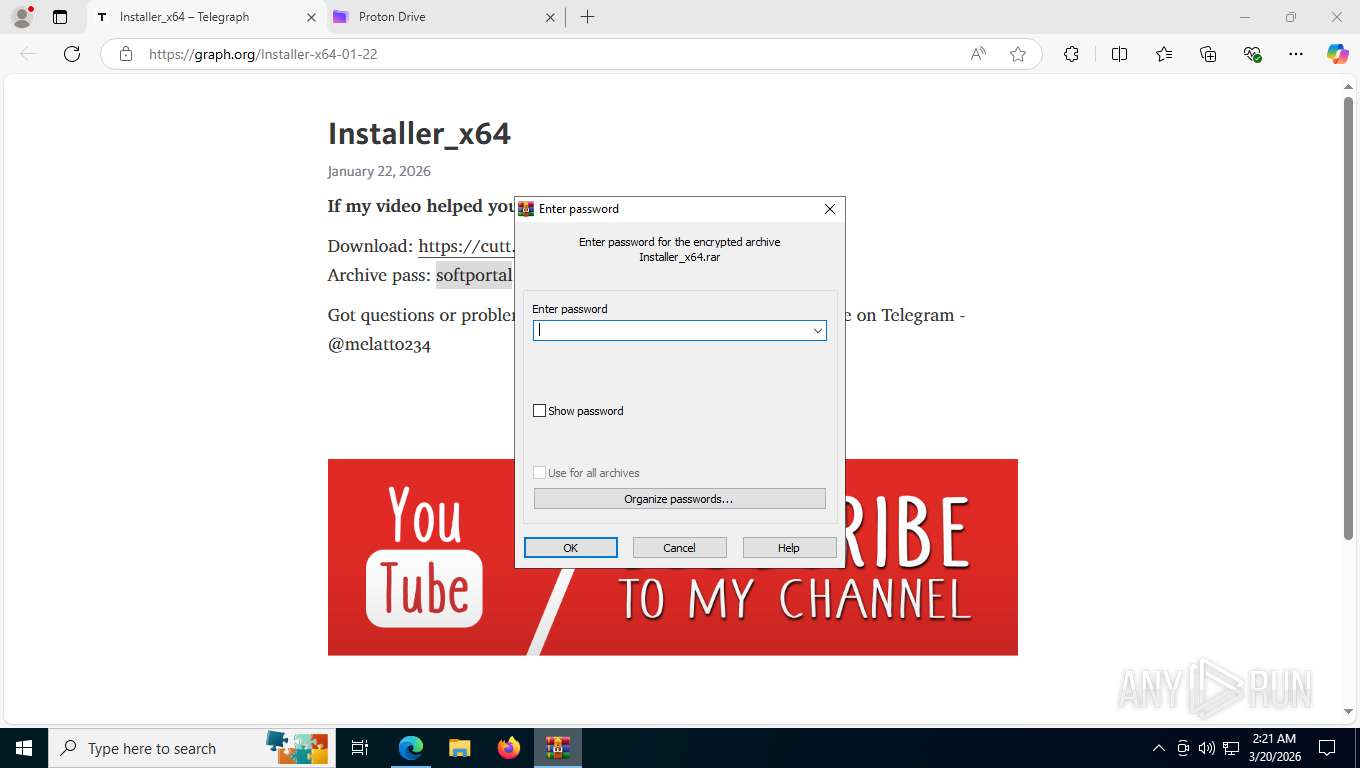
Task: Toggle split screen view
Action: [1119, 54]
